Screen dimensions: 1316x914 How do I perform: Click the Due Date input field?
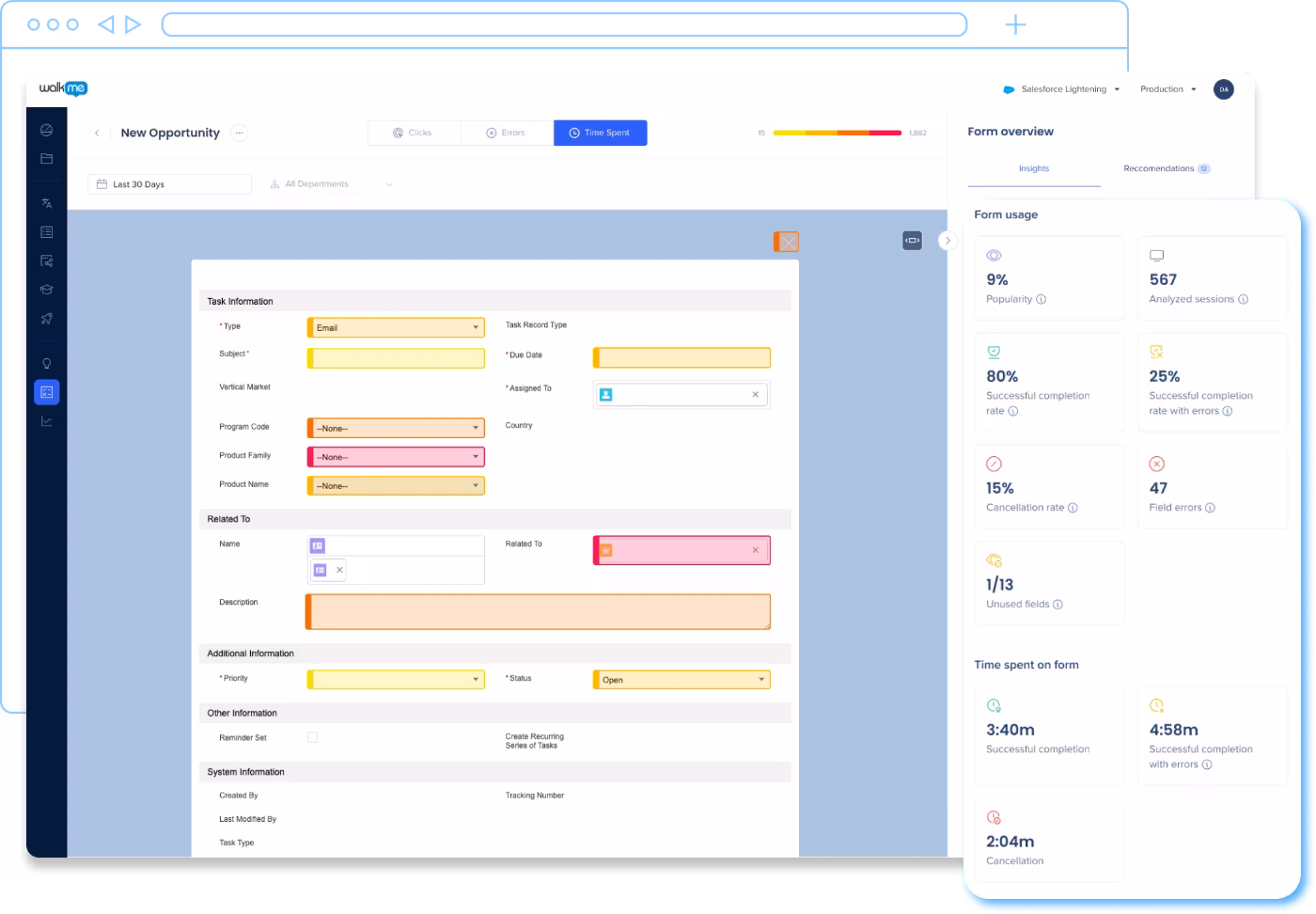[x=681, y=357]
